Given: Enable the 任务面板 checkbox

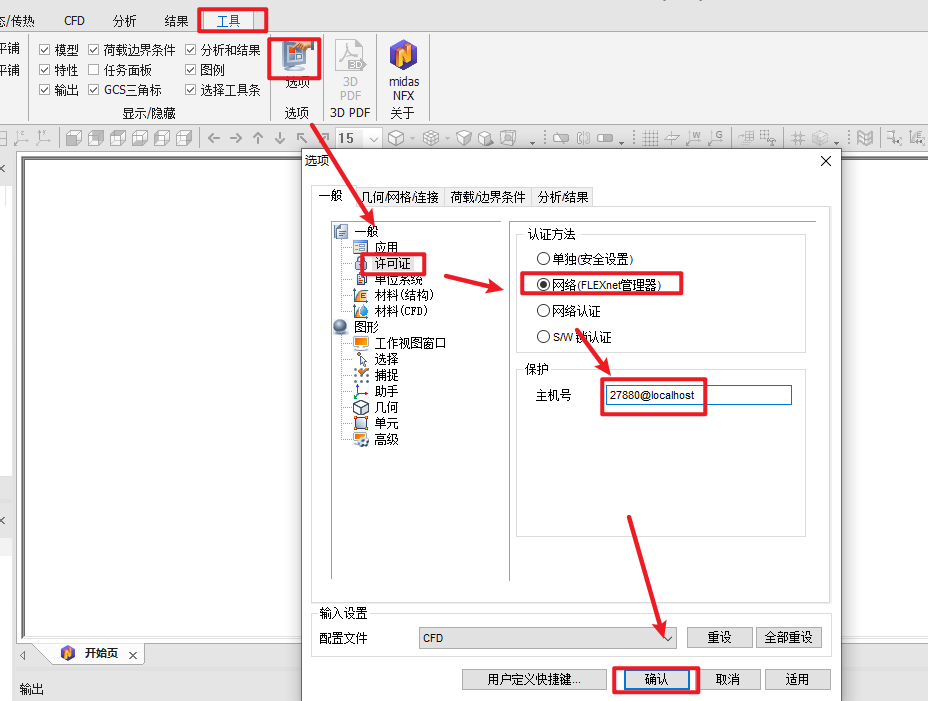Looking at the screenshot, I should click(x=94, y=70).
